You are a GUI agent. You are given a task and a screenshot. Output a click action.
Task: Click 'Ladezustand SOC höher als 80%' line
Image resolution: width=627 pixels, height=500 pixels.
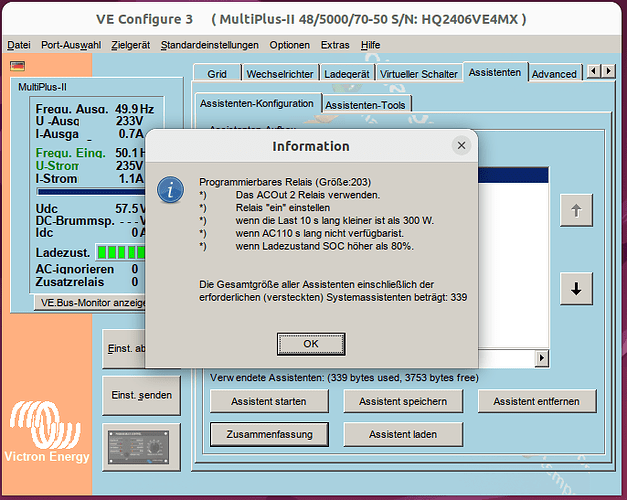pyautogui.click(x=324, y=246)
